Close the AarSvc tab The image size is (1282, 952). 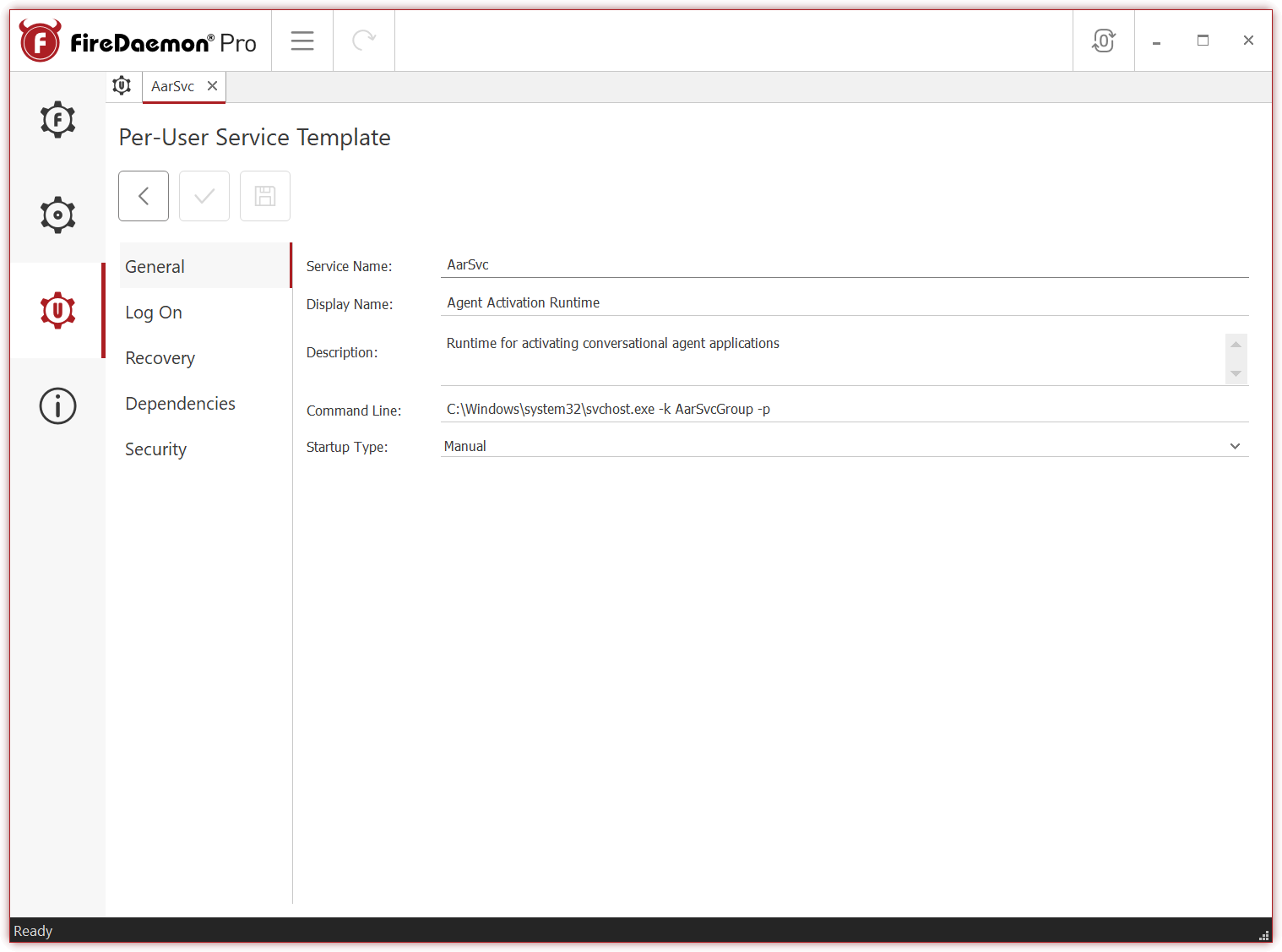(x=213, y=86)
